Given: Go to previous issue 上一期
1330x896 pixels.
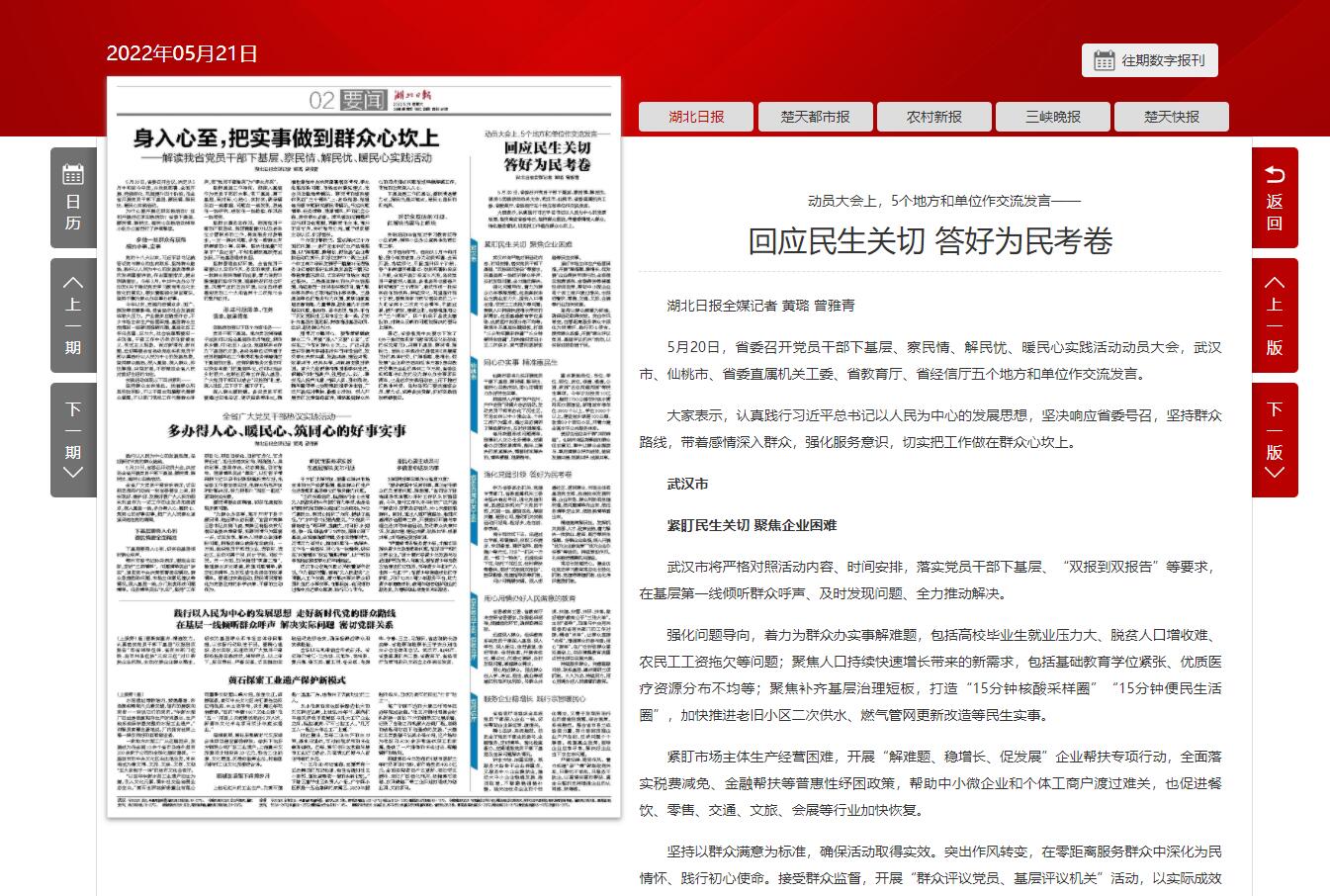Looking at the screenshot, I should tap(73, 314).
